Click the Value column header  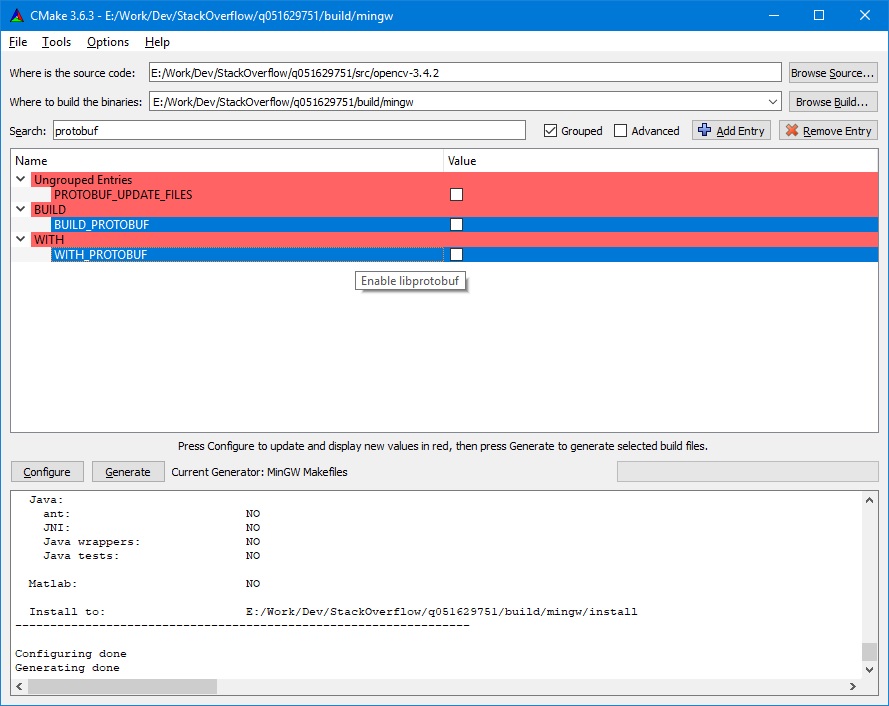[661, 161]
